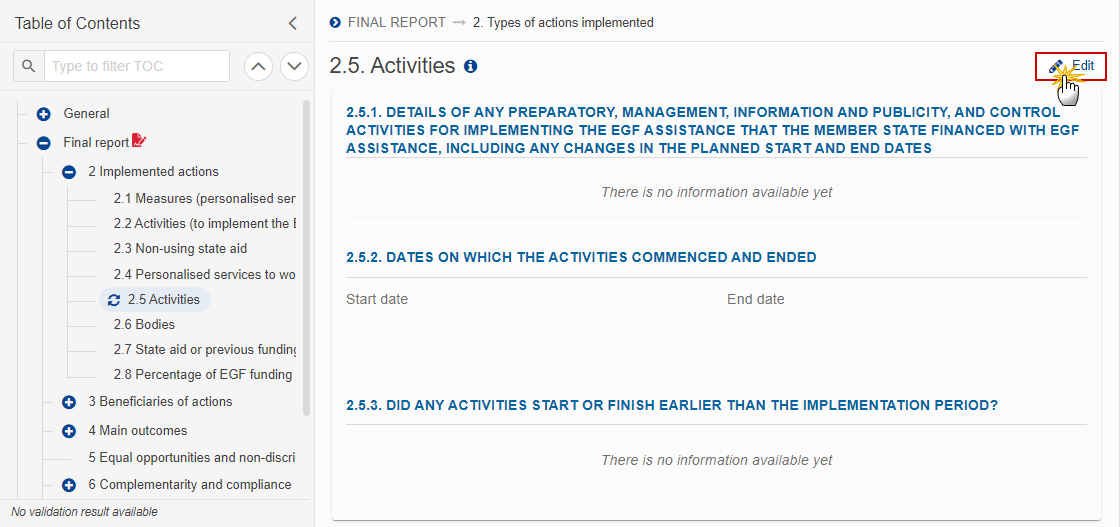The image size is (1120, 527).
Task: Collapse the Final report node
Action: [44, 143]
